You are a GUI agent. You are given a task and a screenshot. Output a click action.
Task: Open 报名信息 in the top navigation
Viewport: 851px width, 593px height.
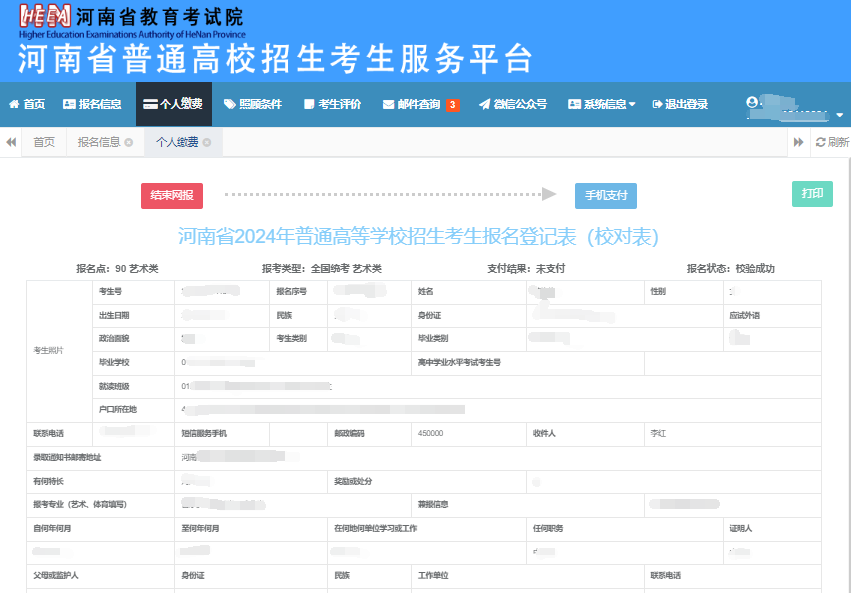point(92,104)
